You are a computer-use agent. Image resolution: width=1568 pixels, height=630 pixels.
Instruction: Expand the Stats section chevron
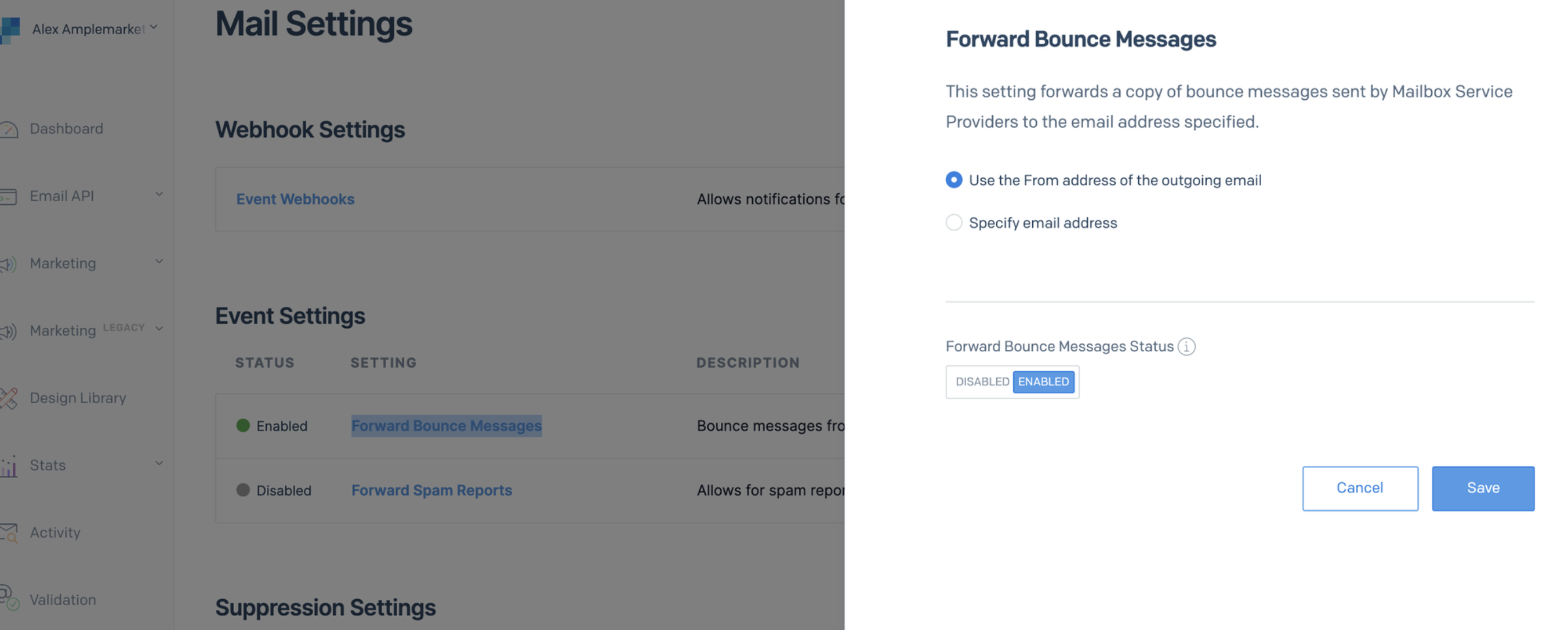coord(159,464)
